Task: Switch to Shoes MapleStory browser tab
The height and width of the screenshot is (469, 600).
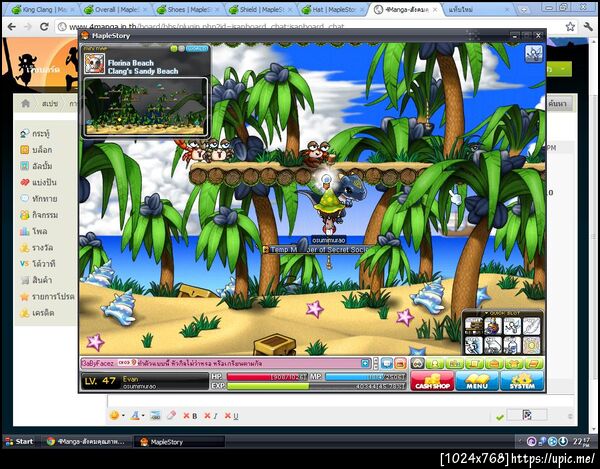Action: point(188,10)
